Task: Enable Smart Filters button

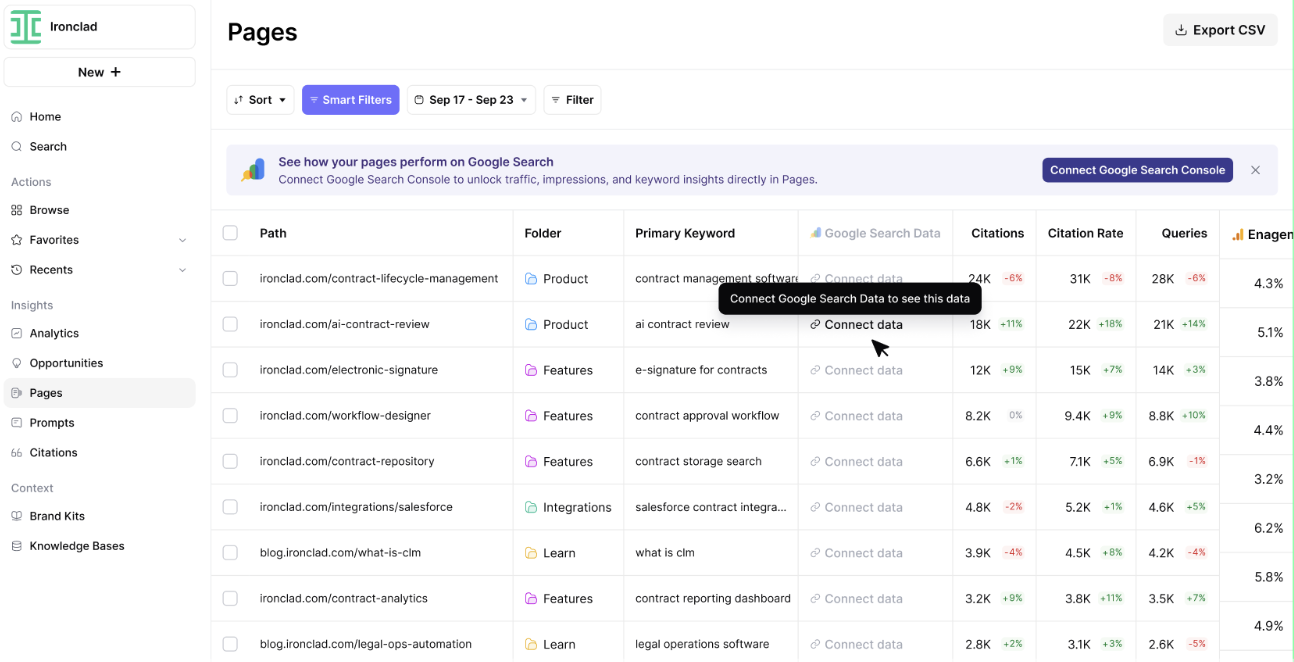Action: [x=351, y=100]
